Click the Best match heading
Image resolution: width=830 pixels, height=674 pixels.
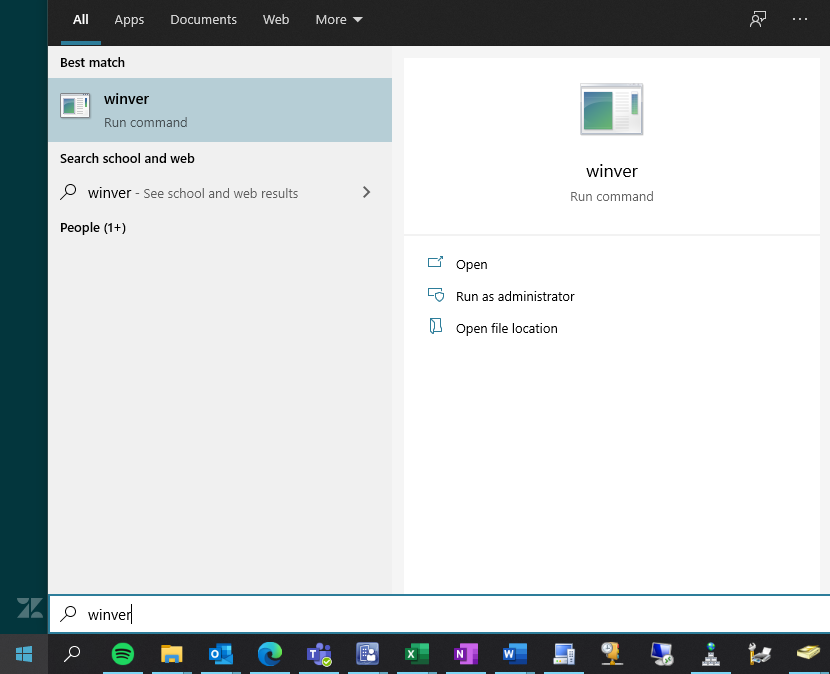[x=93, y=62]
